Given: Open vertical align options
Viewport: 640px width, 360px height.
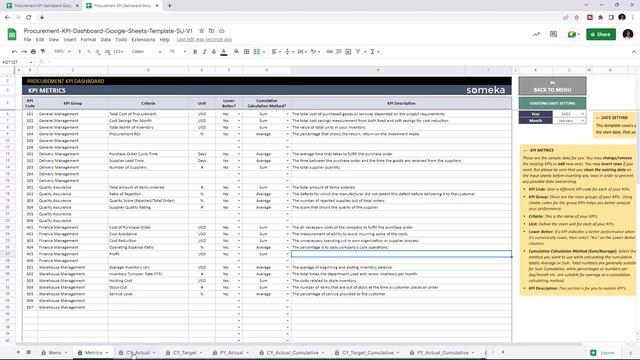Looking at the screenshot, I should click(x=289, y=52).
